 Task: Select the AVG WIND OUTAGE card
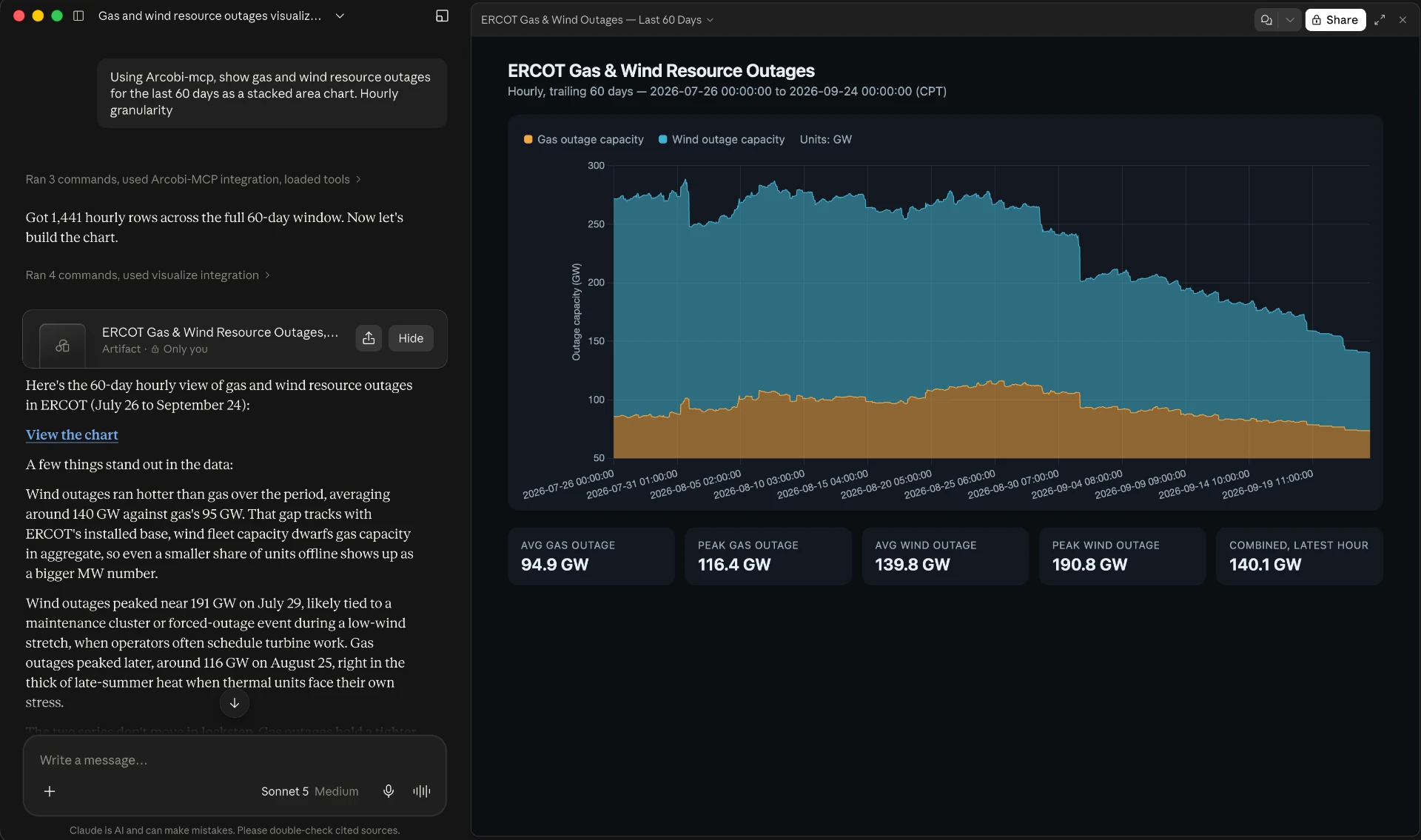click(945, 556)
